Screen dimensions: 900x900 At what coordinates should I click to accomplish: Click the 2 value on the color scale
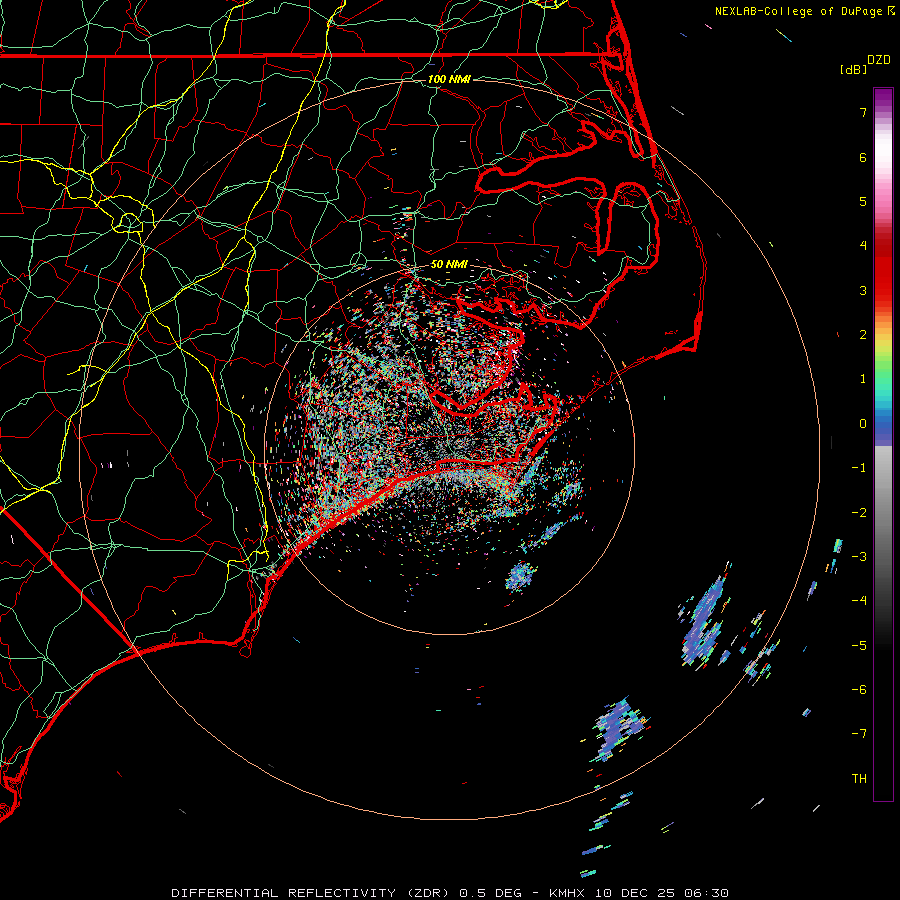pos(863,335)
